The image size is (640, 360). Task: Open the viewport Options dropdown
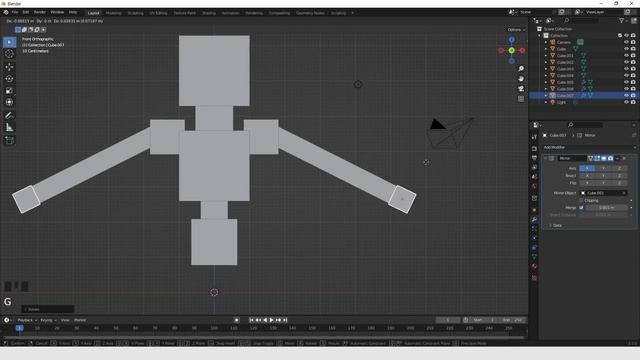point(516,30)
